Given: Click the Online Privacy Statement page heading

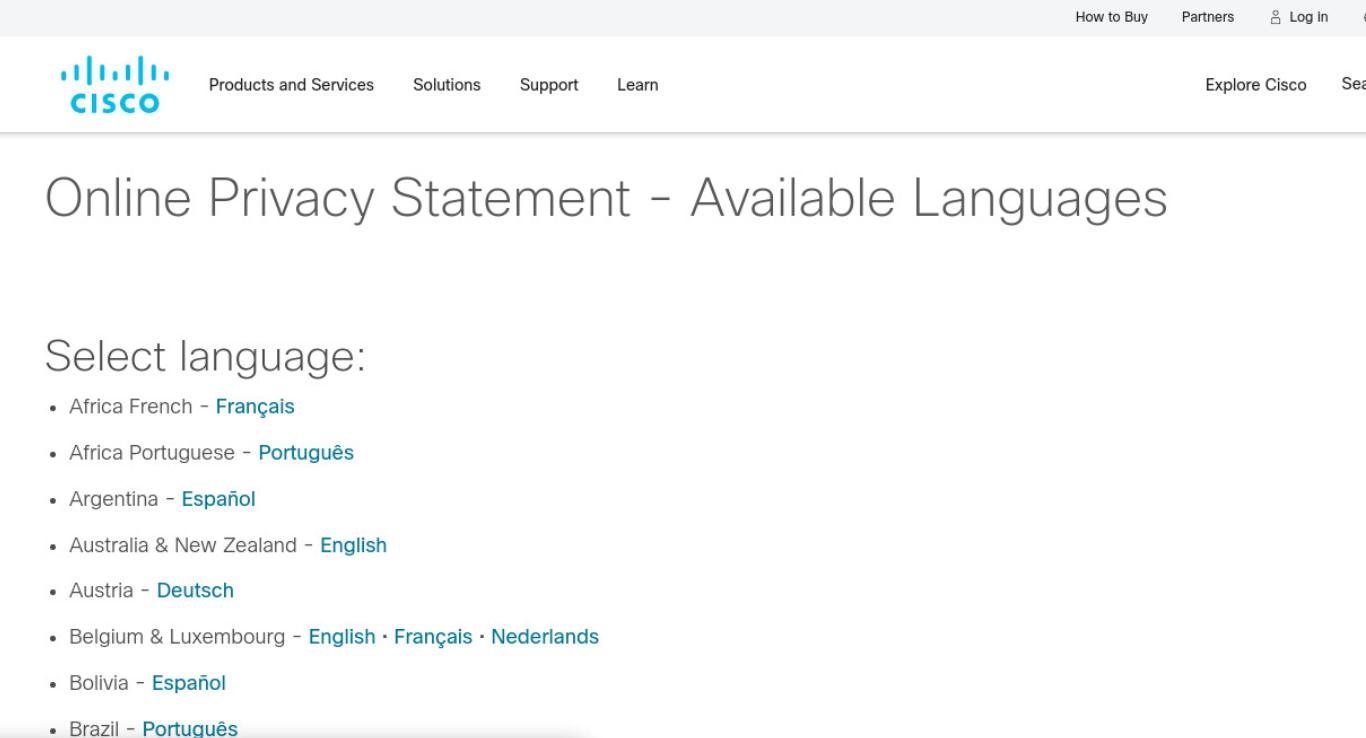Looking at the screenshot, I should pyautogui.click(x=606, y=198).
